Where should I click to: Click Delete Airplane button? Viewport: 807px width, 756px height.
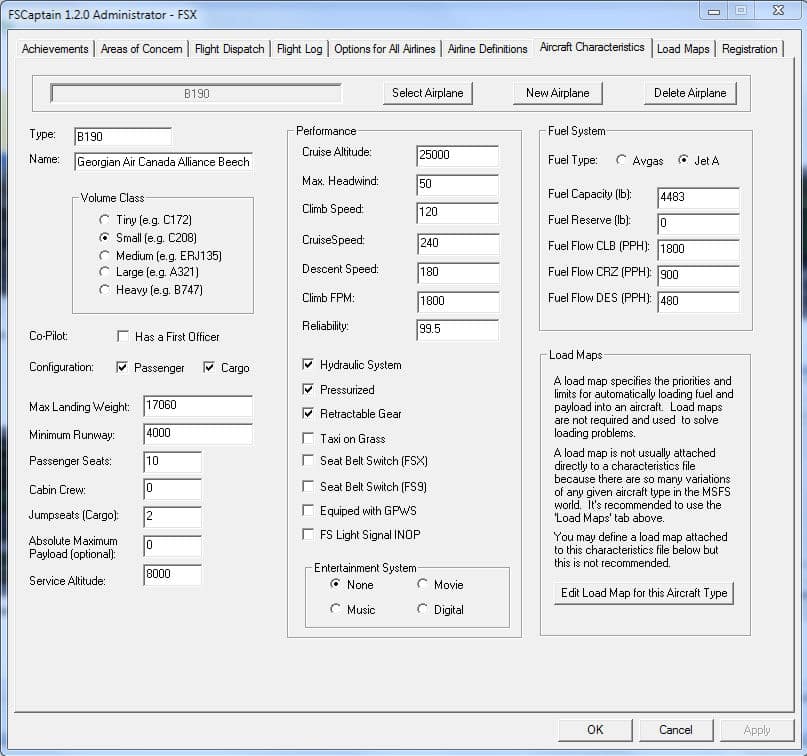click(690, 93)
